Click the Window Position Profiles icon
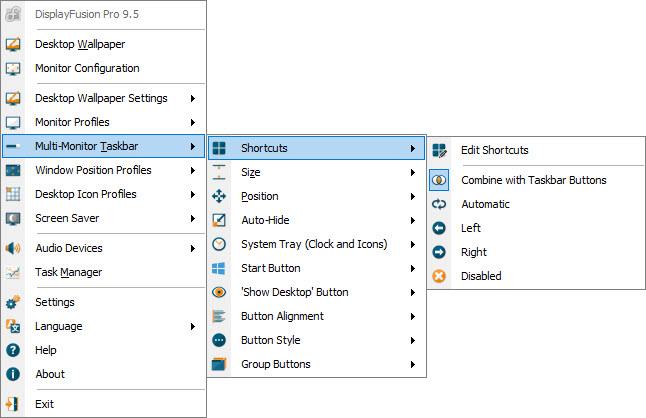This screenshot has height=418, width=646. (x=13, y=170)
